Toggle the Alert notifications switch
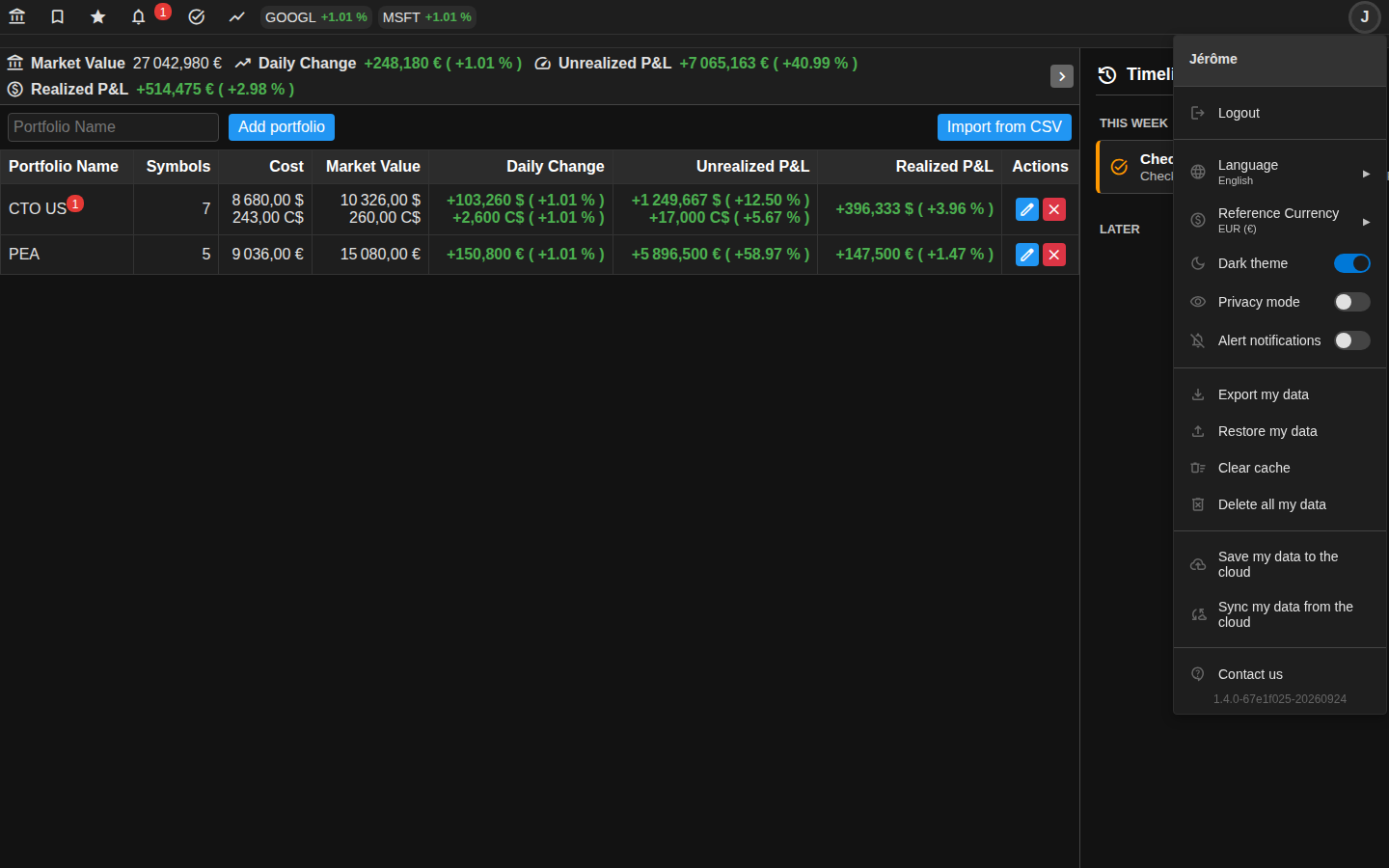 click(1352, 340)
